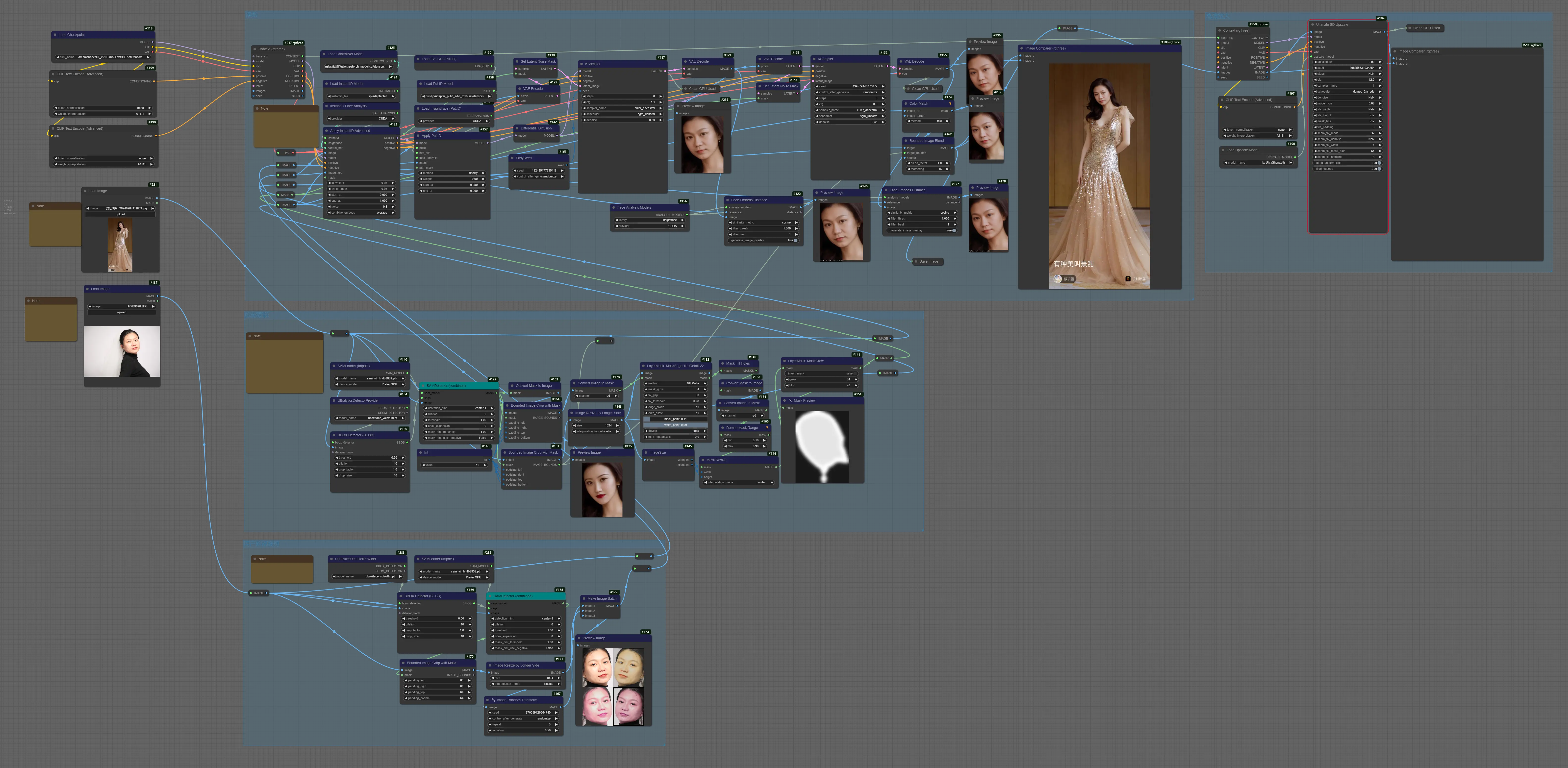Image resolution: width=1568 pixels, height=768 pixels.
Task: Collapse the Differential Diffusion node
Action: (x=517, y=128)
